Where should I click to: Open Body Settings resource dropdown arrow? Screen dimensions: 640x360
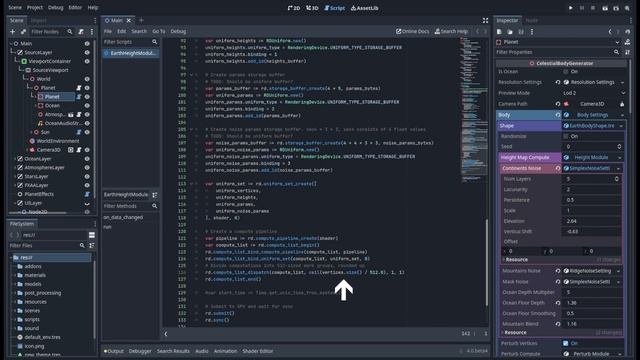point(622,115)
